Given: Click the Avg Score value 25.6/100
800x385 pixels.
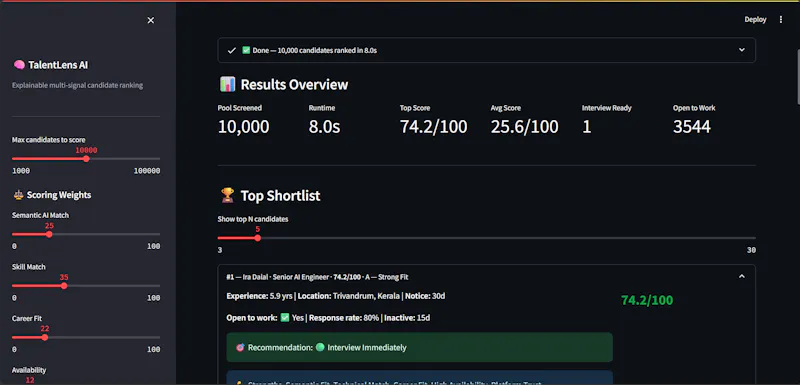Looking at the screenshot, I should pyautogui.click(x=524, y=126).
